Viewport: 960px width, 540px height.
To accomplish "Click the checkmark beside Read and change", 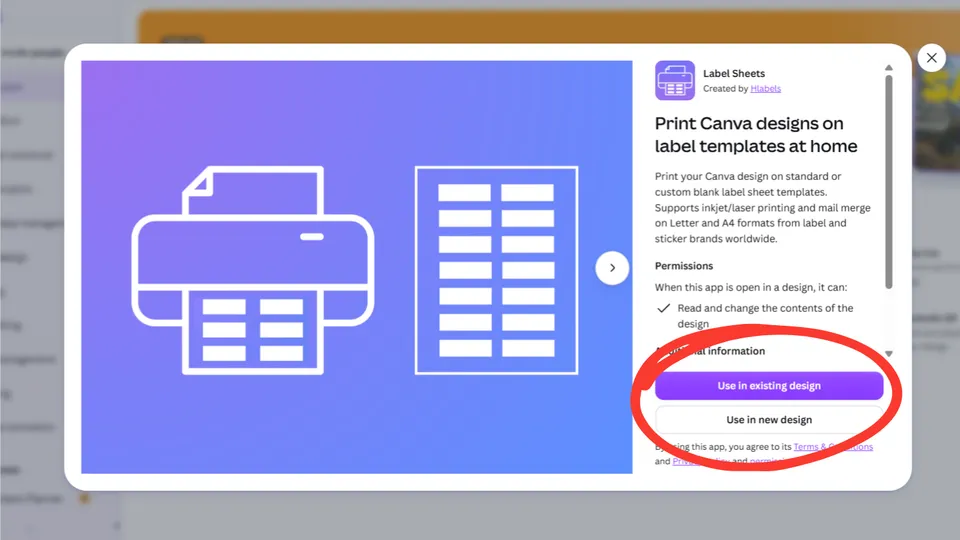I will [x=663, y=308].
